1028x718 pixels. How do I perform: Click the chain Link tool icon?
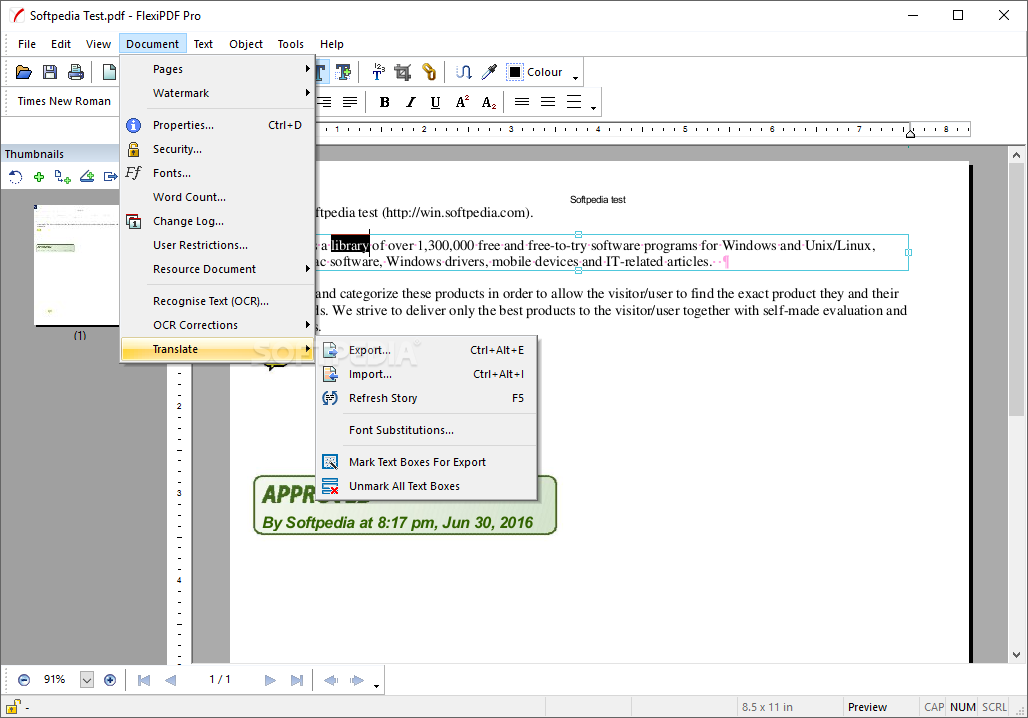tap(429, 72)
